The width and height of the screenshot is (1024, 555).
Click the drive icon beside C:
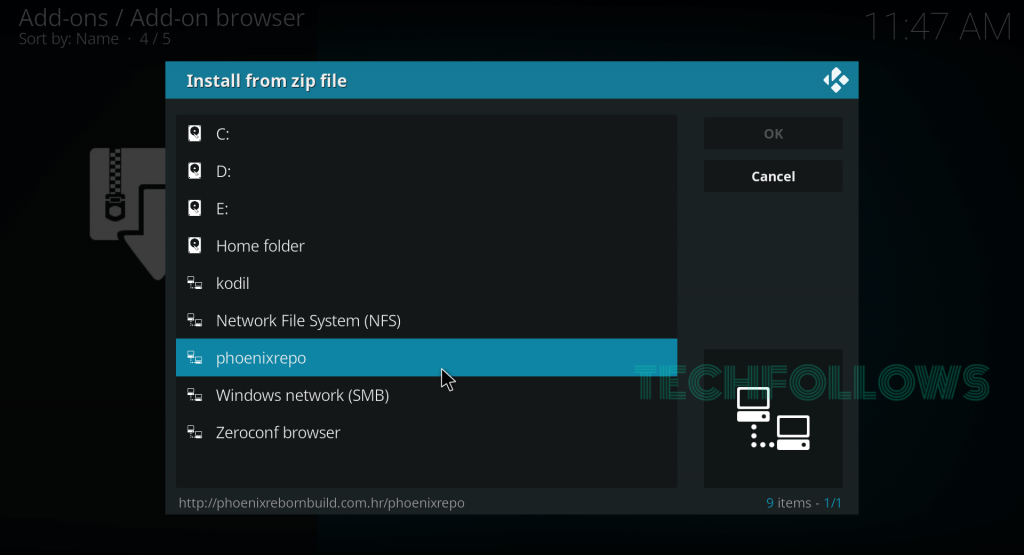[x=195, y=133]
